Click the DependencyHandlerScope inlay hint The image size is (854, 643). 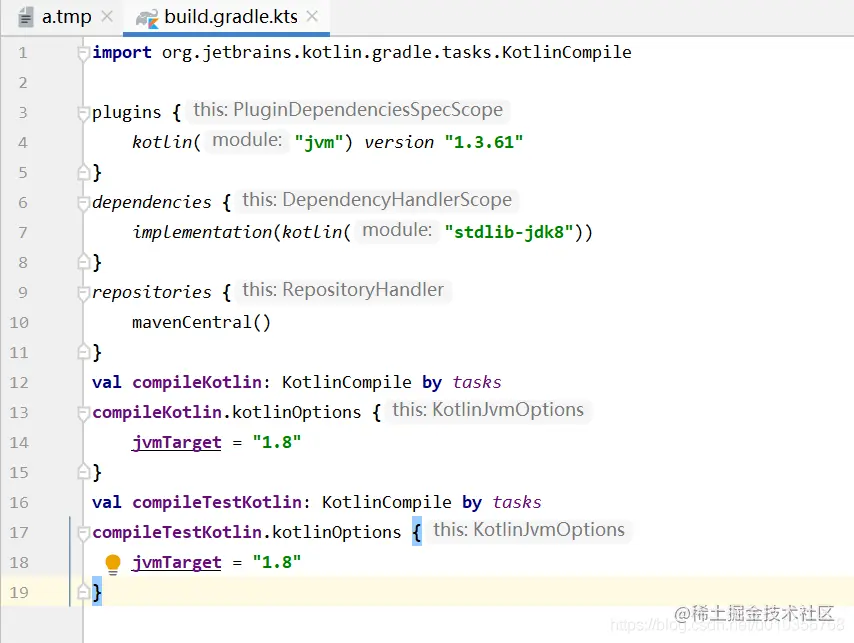point(377,200)
